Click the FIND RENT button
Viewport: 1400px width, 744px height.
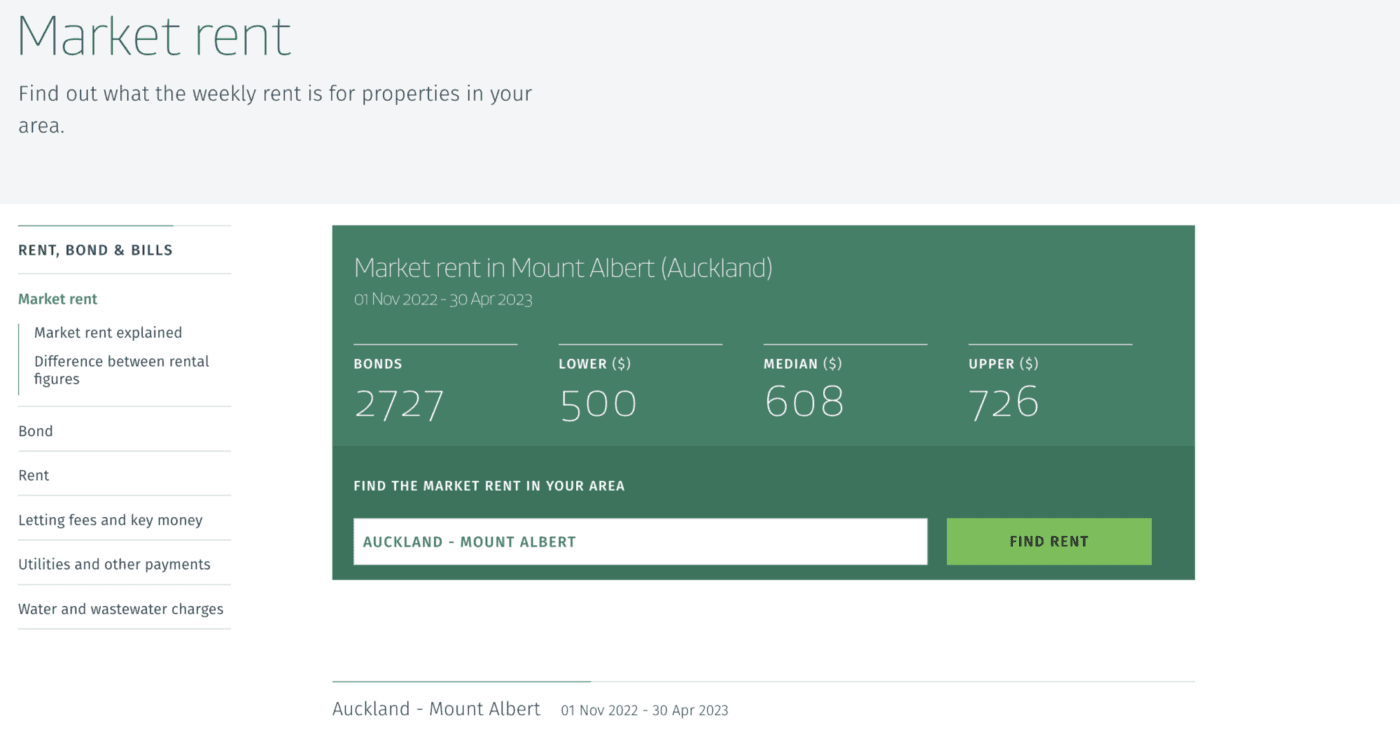1048,541
